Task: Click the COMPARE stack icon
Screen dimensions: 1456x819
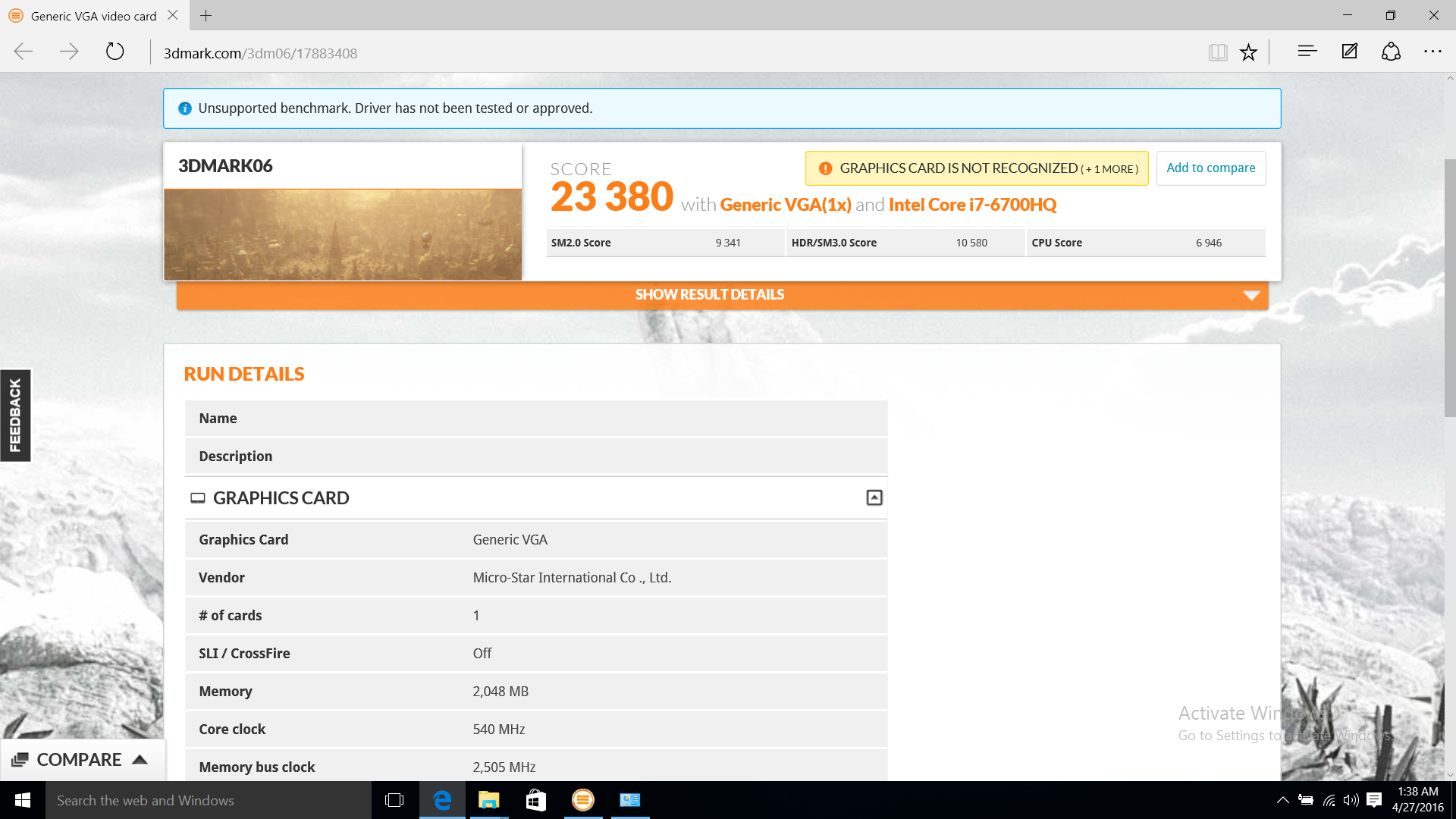Action: click(x=20, y=760)
